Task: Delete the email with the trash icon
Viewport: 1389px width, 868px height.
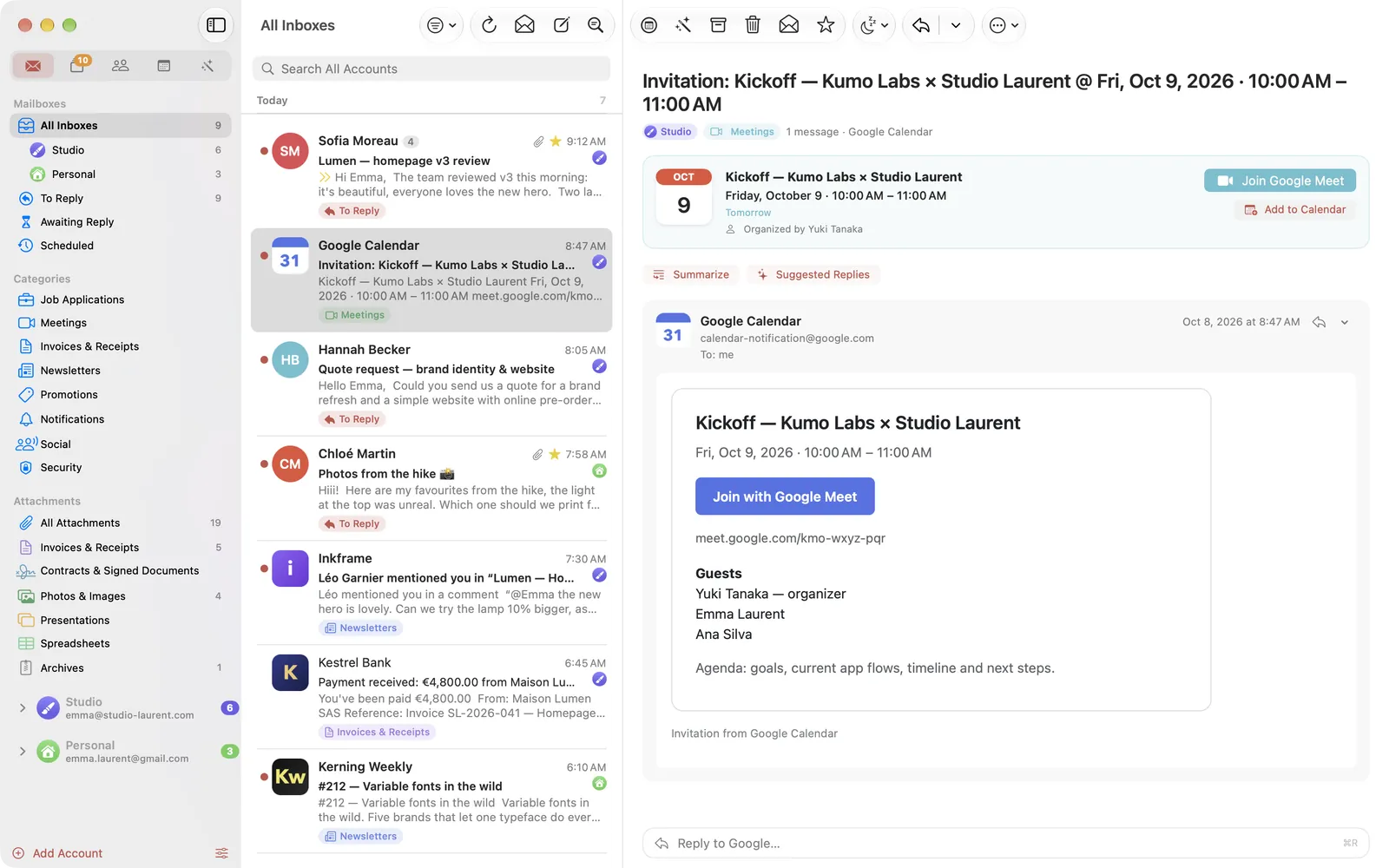Action: coord(753,25)
